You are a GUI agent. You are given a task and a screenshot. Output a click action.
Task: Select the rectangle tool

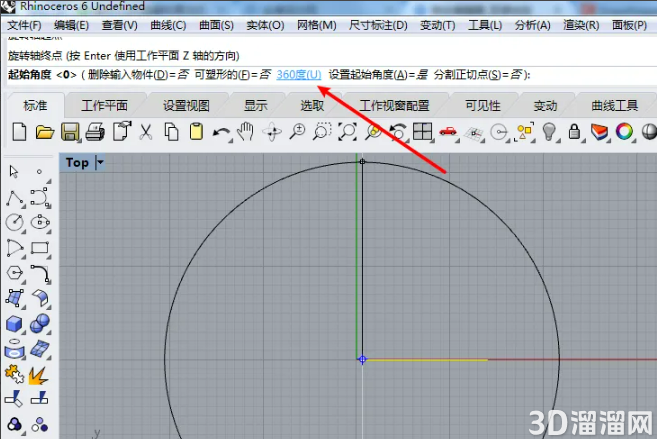pos(40,248)
